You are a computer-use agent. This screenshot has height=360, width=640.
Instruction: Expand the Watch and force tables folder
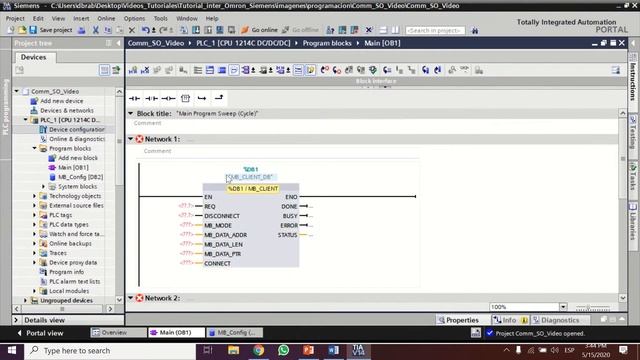point(35,234)
